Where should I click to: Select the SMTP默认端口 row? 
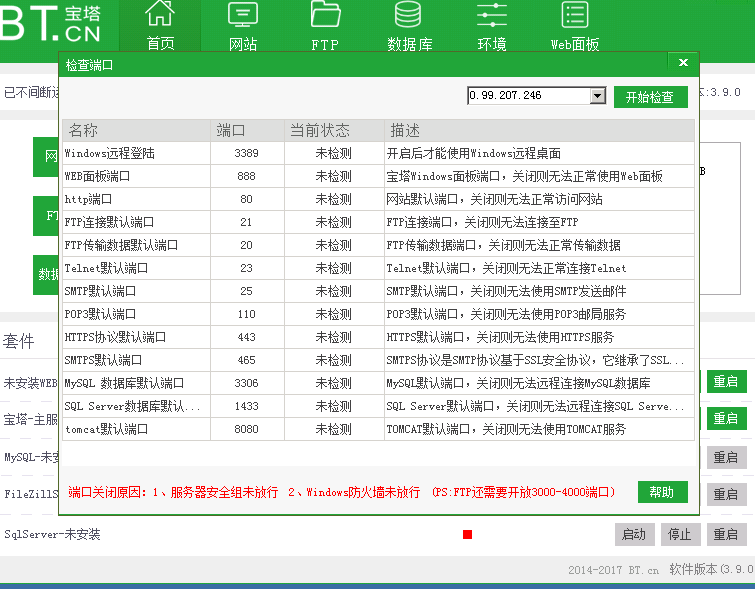pyautogui.click(x=378, y=291)
